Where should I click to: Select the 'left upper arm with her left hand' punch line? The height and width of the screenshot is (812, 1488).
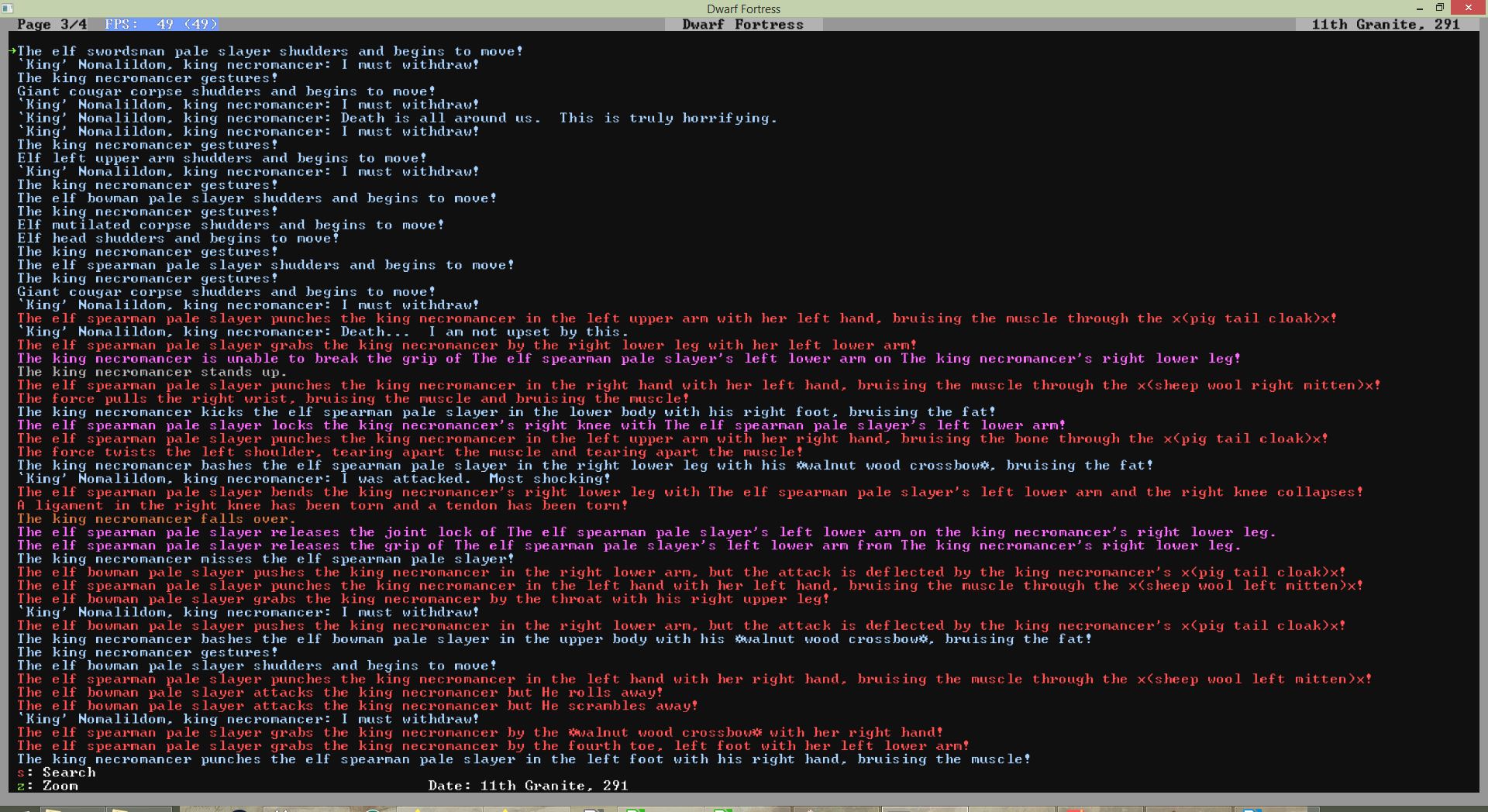point(677,318)
